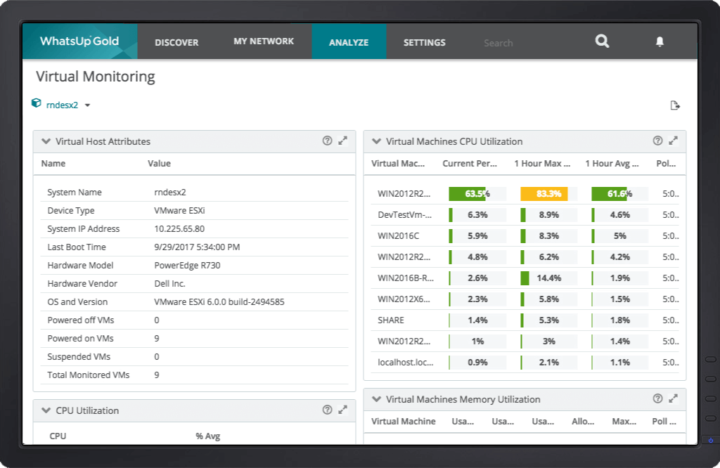Sort by 1 Hour Avg column header
The image size is (720, 468).
612,164
